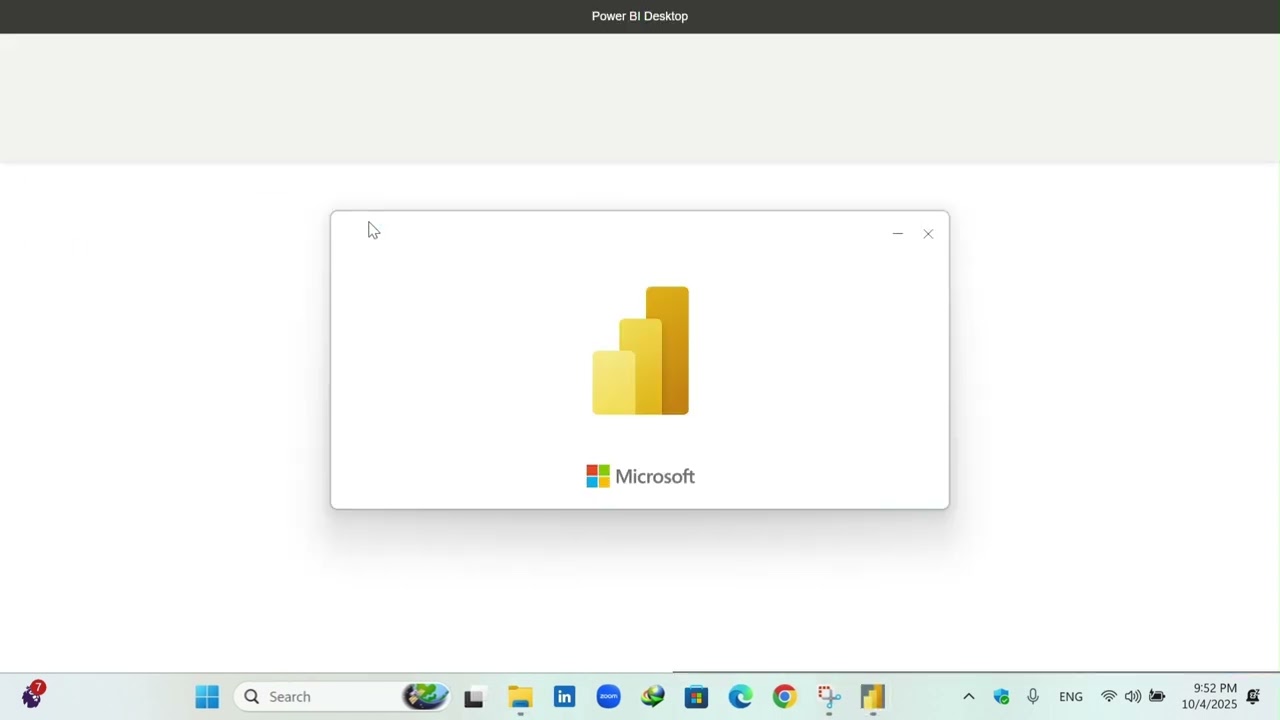
Task: Launch Microsoft Edge from the taskbar
Action: coord(740,697)
